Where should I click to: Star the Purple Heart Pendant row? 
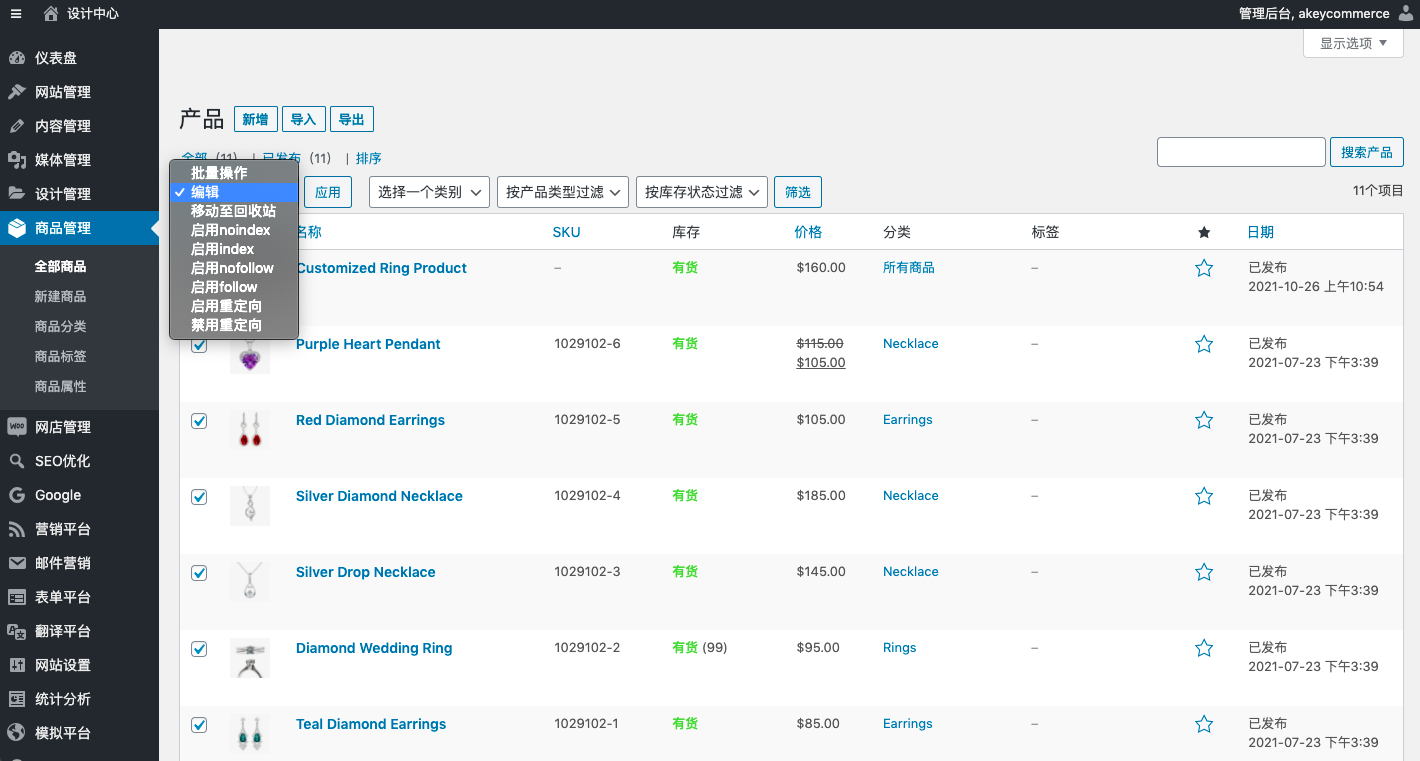pyautogui.click(x=1204, y=344)
